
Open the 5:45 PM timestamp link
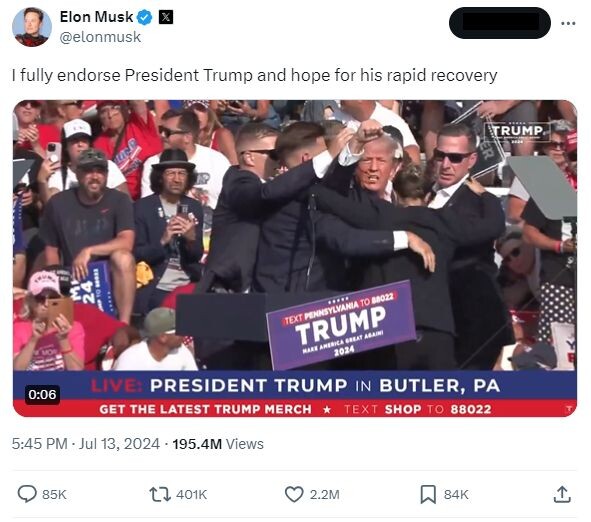[x=40, y=444]
